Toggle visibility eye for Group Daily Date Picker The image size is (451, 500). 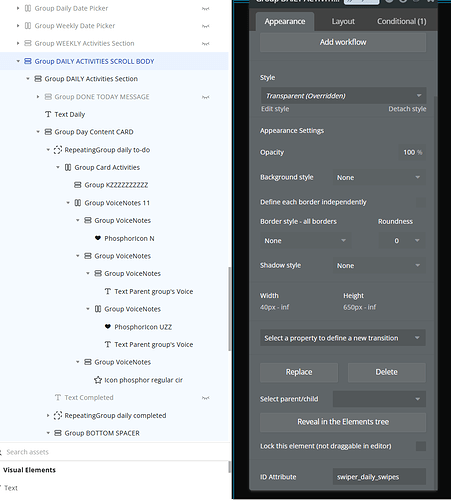[206, 9]
